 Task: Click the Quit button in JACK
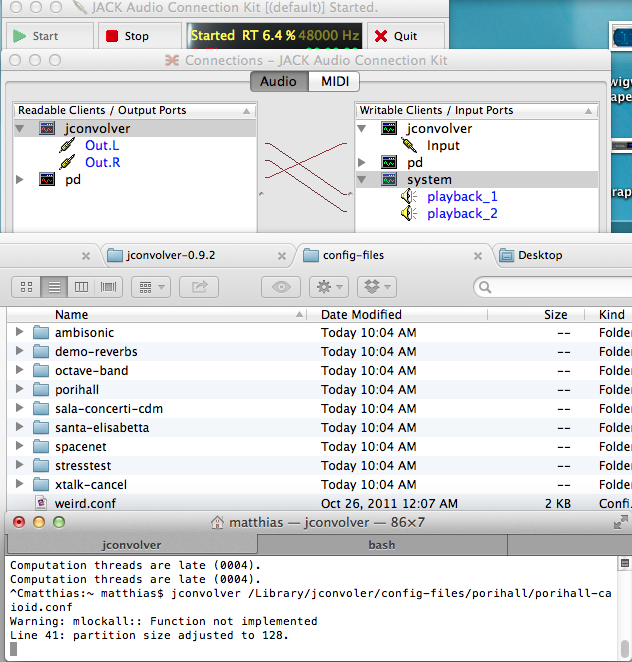[405, 36]
